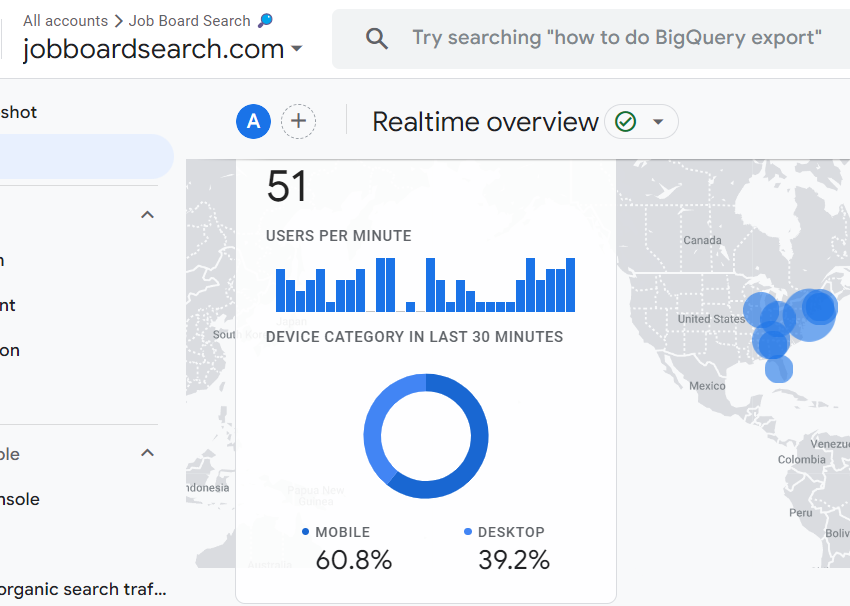This screenshot has height=606, width=850.
Task: Select the All Users "A" comparison badge
Action: (x=253, y=121)
